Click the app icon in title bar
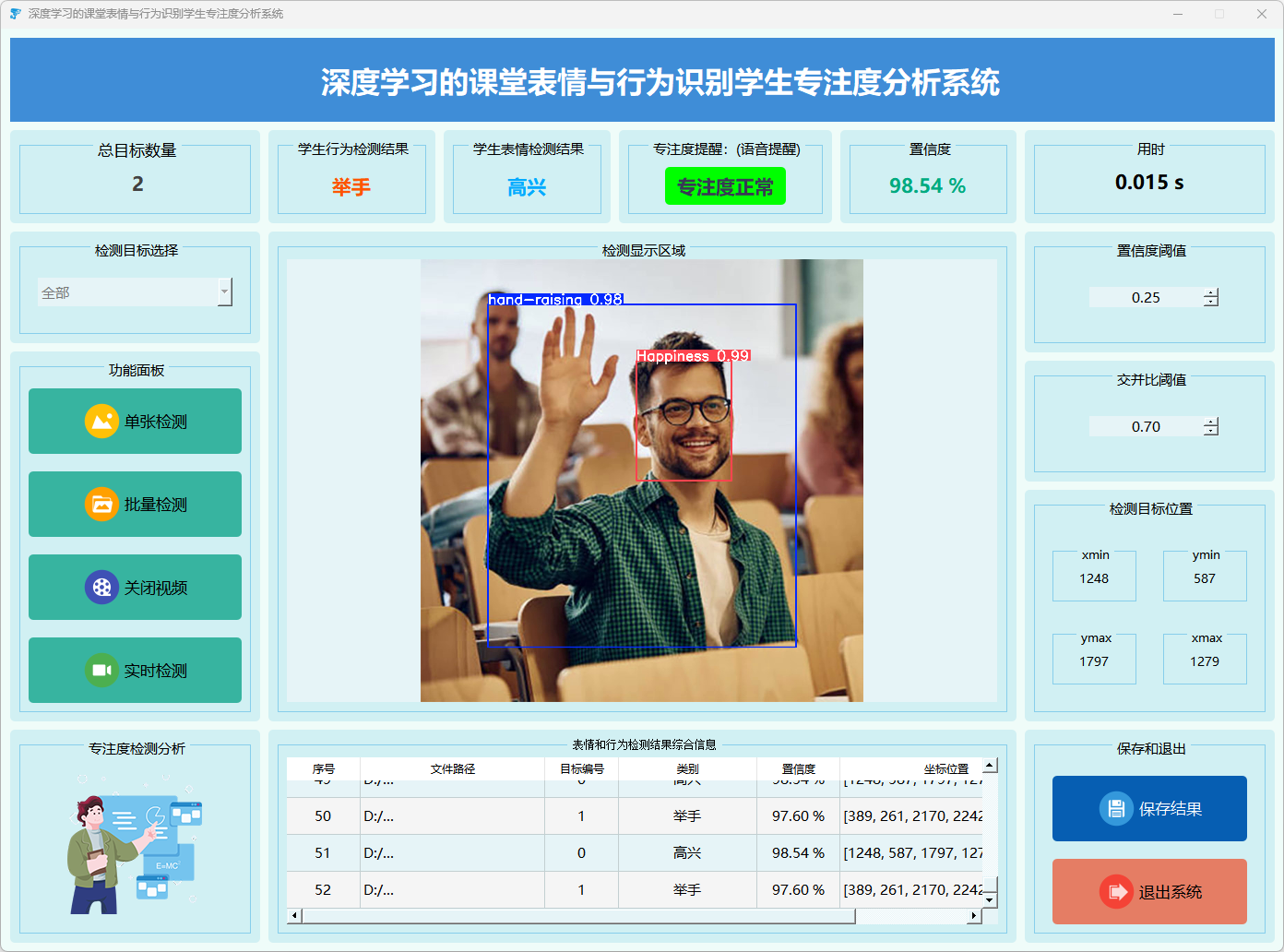 click(x=15, y=14)
